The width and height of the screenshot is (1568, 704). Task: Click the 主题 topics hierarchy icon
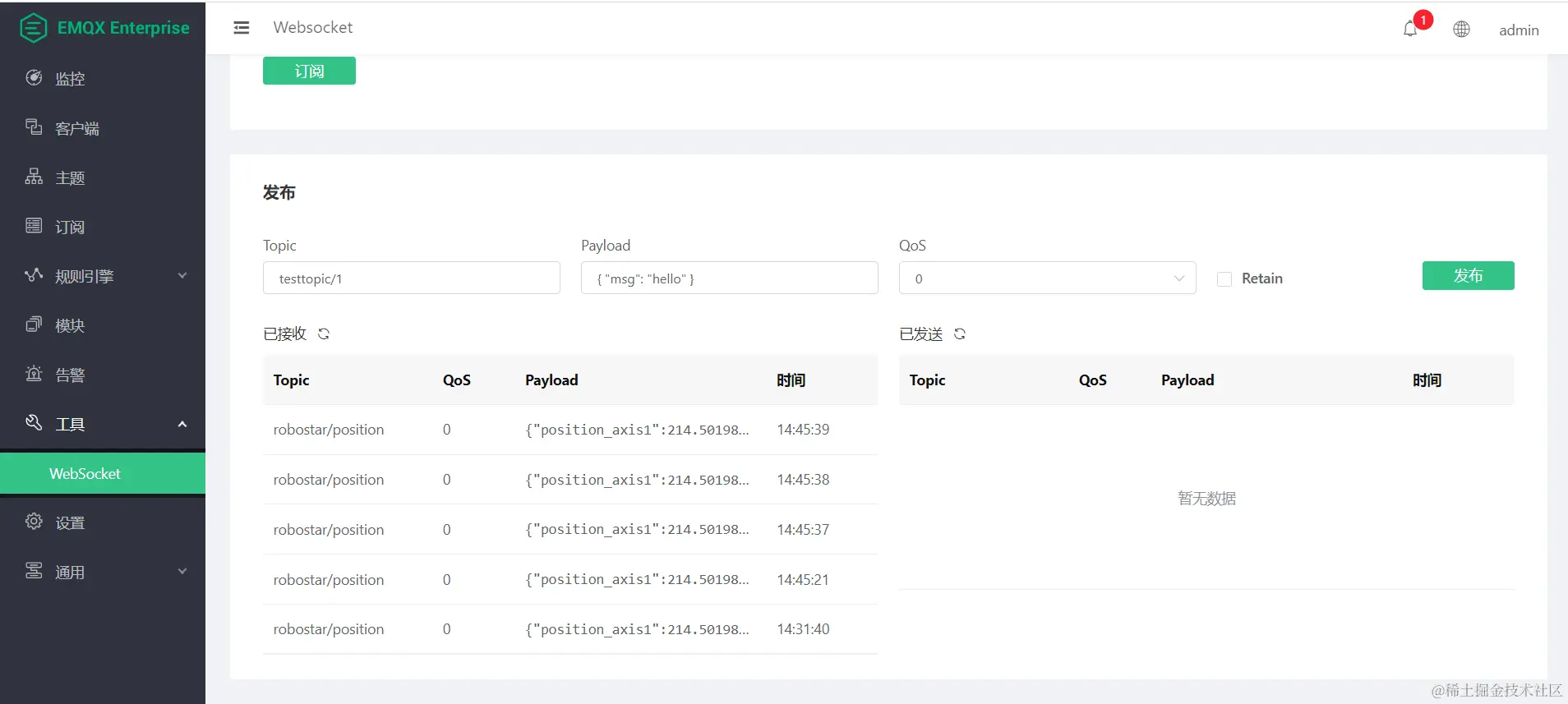34,176
